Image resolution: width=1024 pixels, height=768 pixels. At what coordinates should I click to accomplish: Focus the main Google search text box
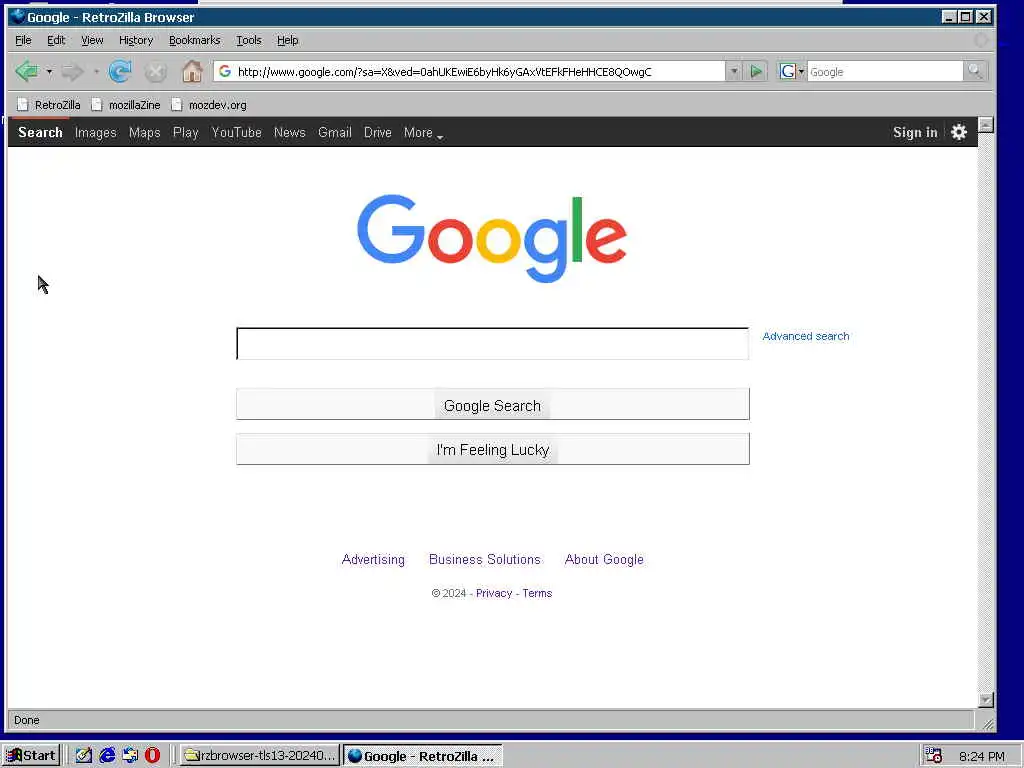492,344
